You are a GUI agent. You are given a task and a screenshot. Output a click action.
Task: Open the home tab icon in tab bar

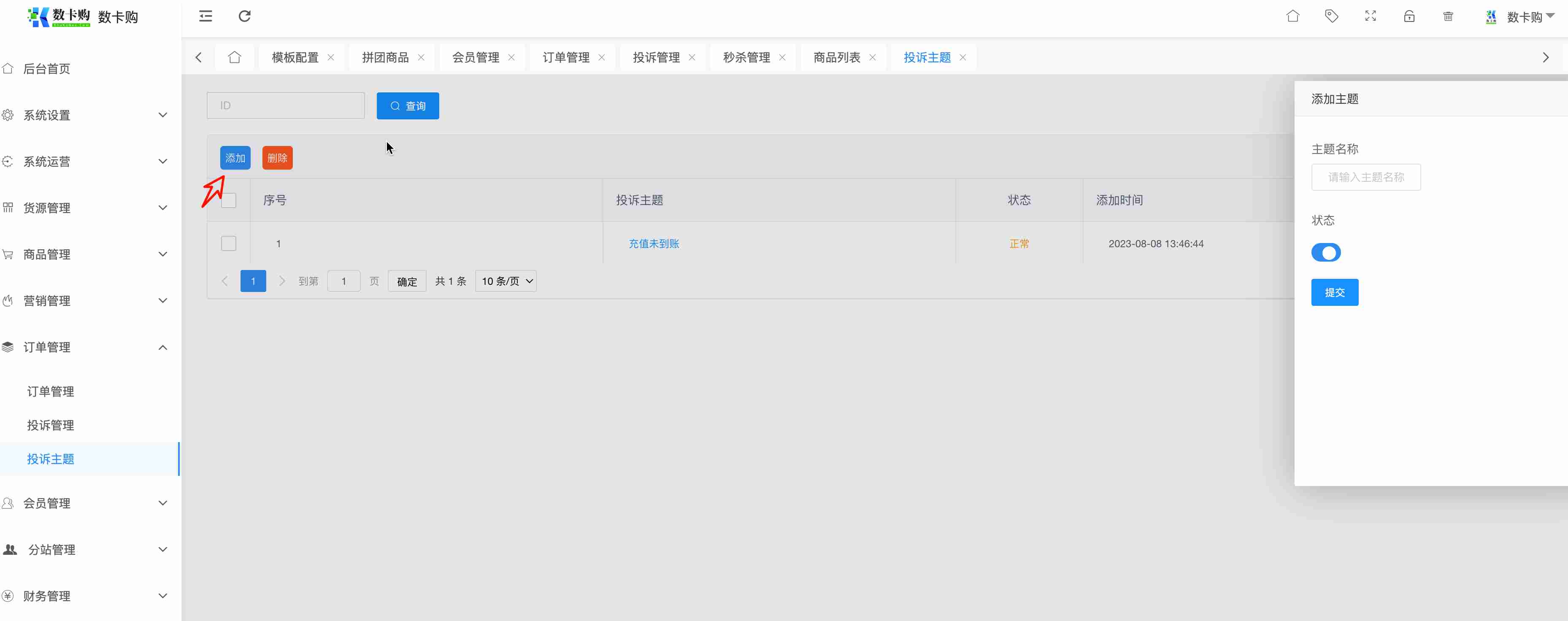tap(234, 57)
